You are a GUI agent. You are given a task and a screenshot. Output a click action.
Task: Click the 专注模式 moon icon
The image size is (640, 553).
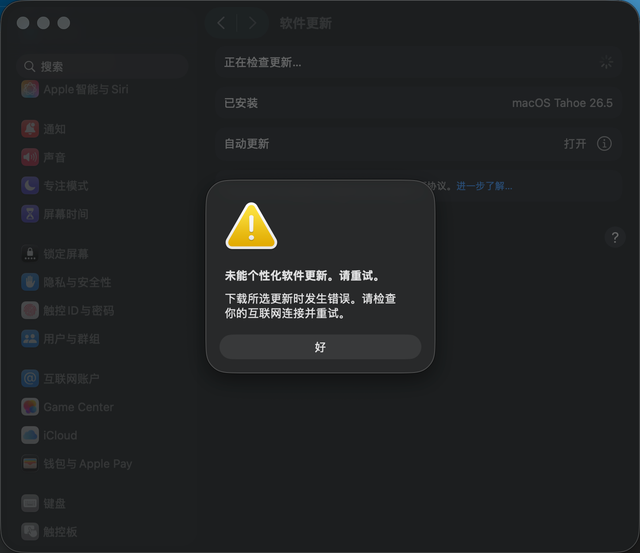tap(30, 186)
